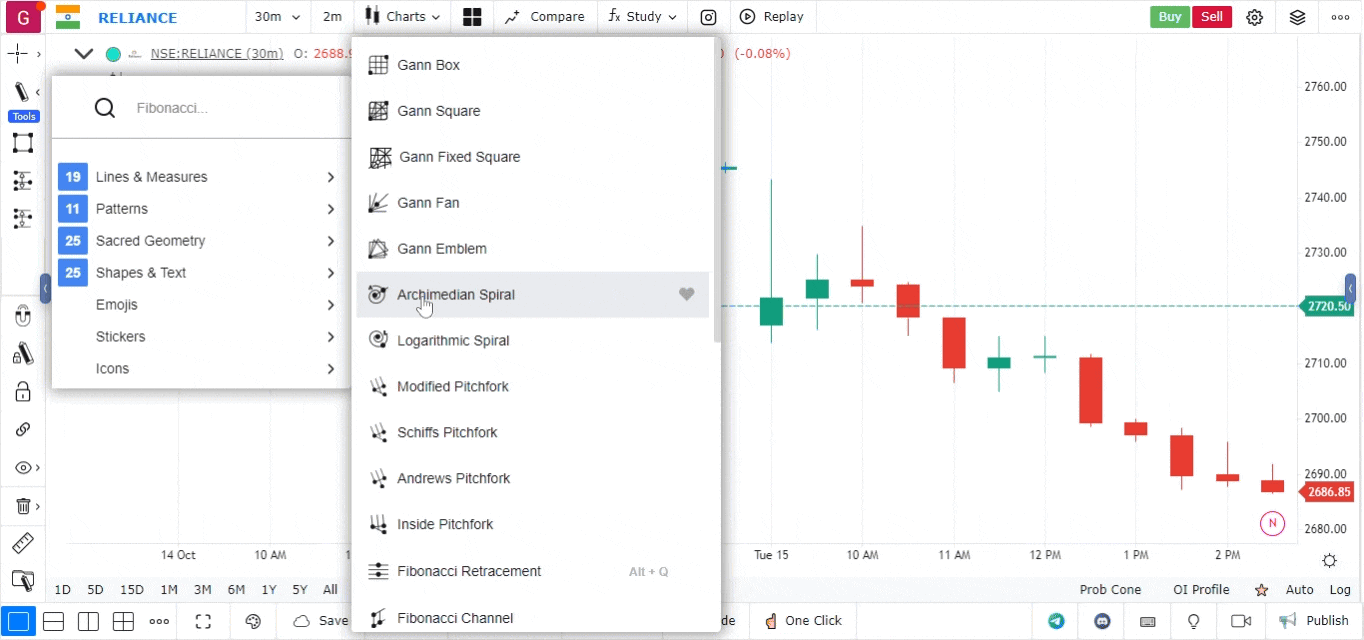1364x640 pixels.
Task: Expand the Lines & Measures category
Action: pos(198,177)
